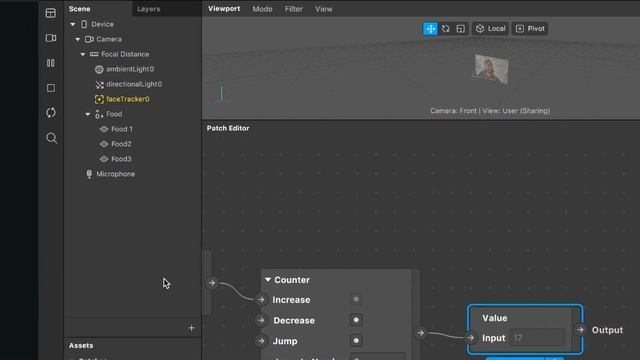Click the Value patch Output port arrow
Screen dimensions: 640x360
point(580,330)
